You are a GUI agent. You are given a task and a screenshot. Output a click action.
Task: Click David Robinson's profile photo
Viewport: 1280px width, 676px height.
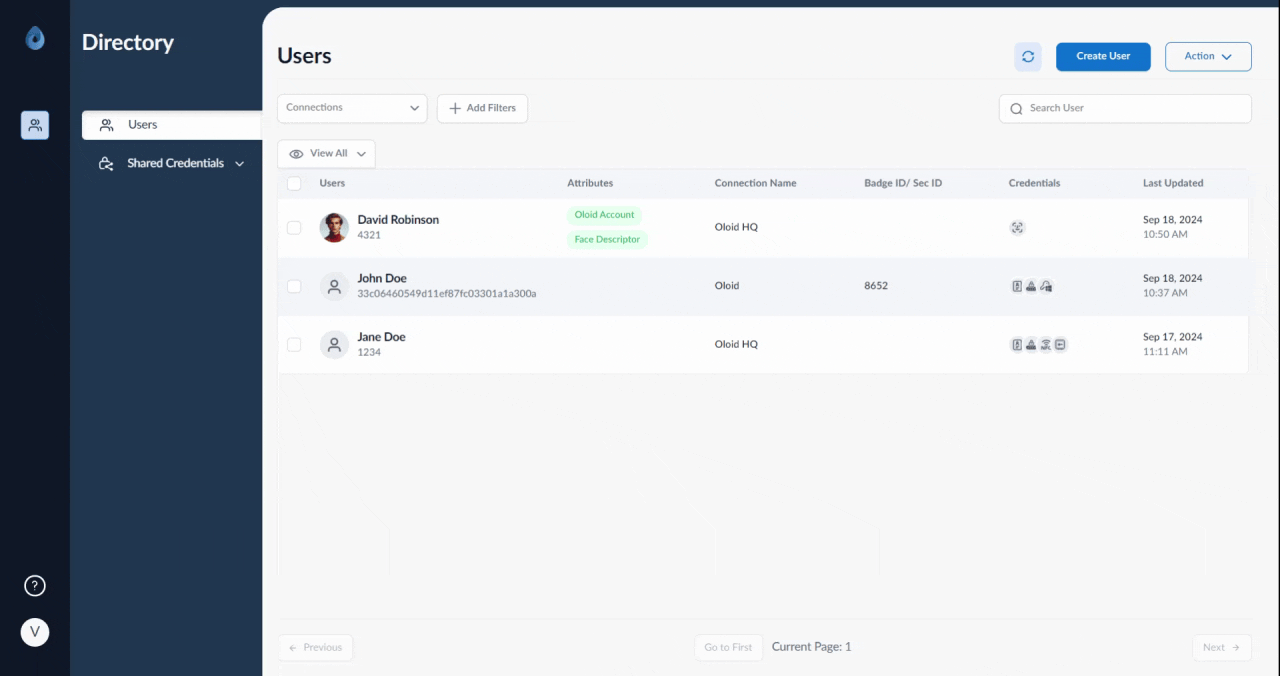(334, 227)
